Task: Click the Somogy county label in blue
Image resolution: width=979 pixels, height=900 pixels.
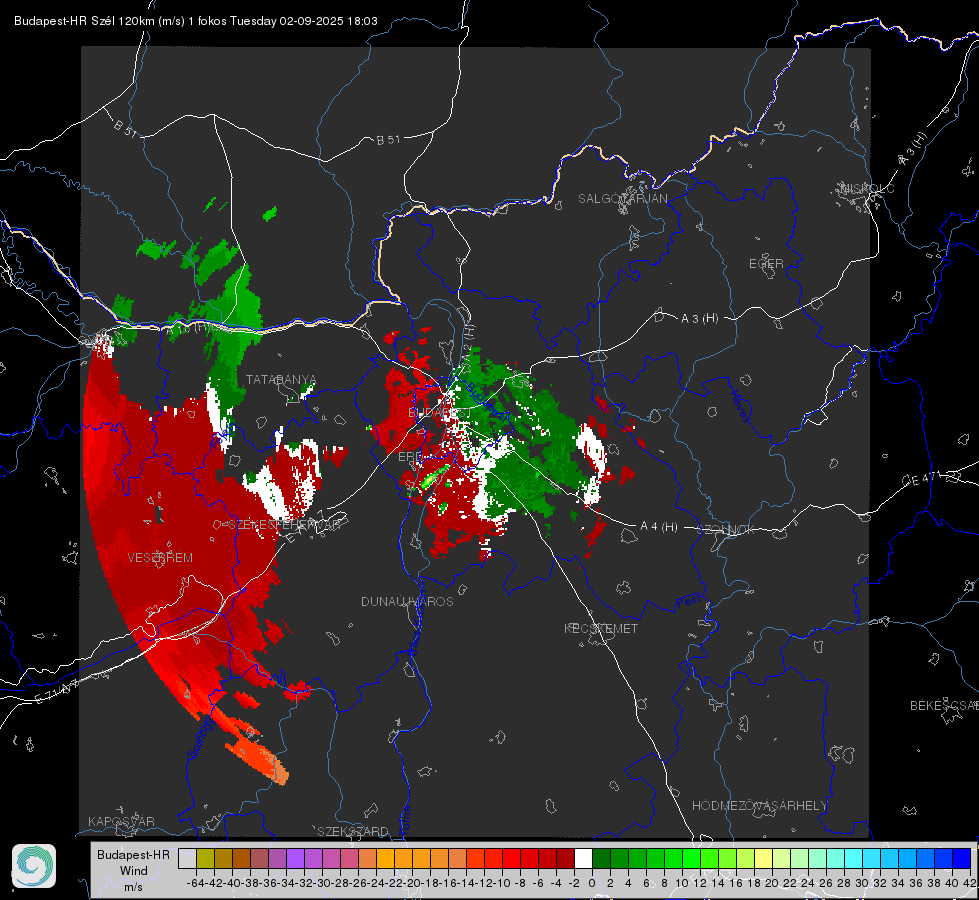Action: 201,739
